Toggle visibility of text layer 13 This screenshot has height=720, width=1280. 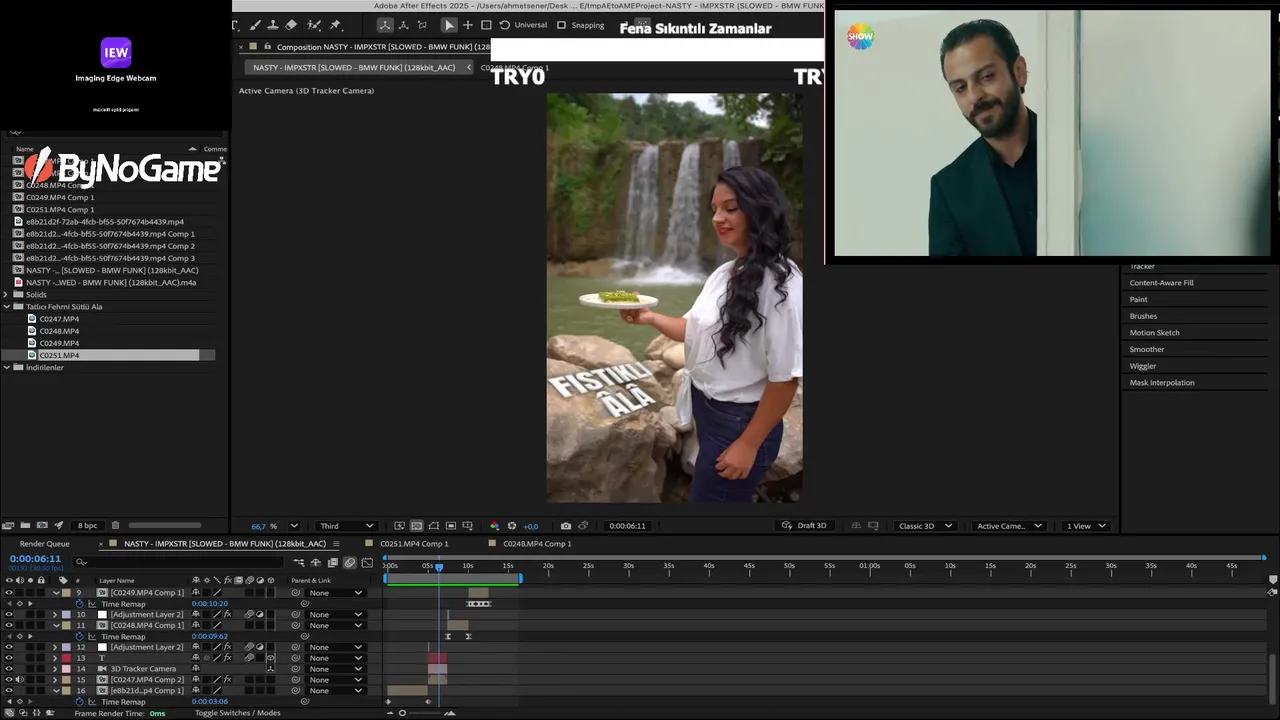tap(9, 658)
